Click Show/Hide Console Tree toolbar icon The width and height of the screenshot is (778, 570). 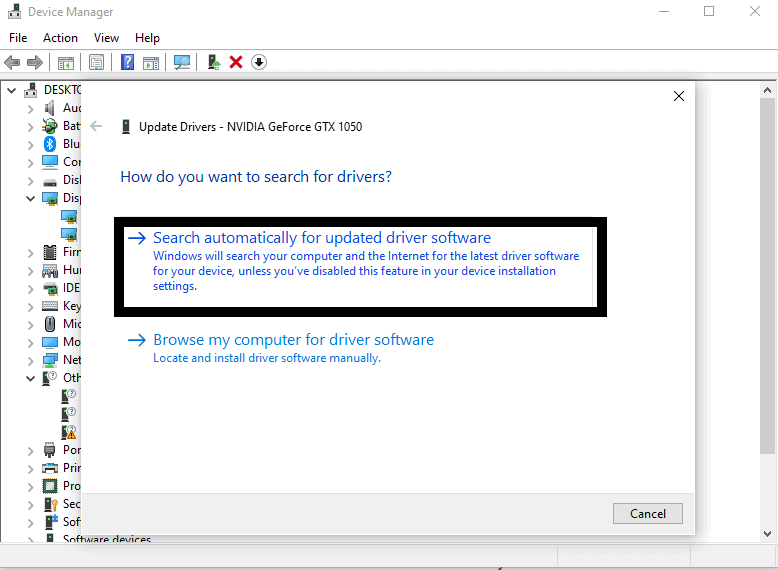pyautogui.click(x=65, y=63)
